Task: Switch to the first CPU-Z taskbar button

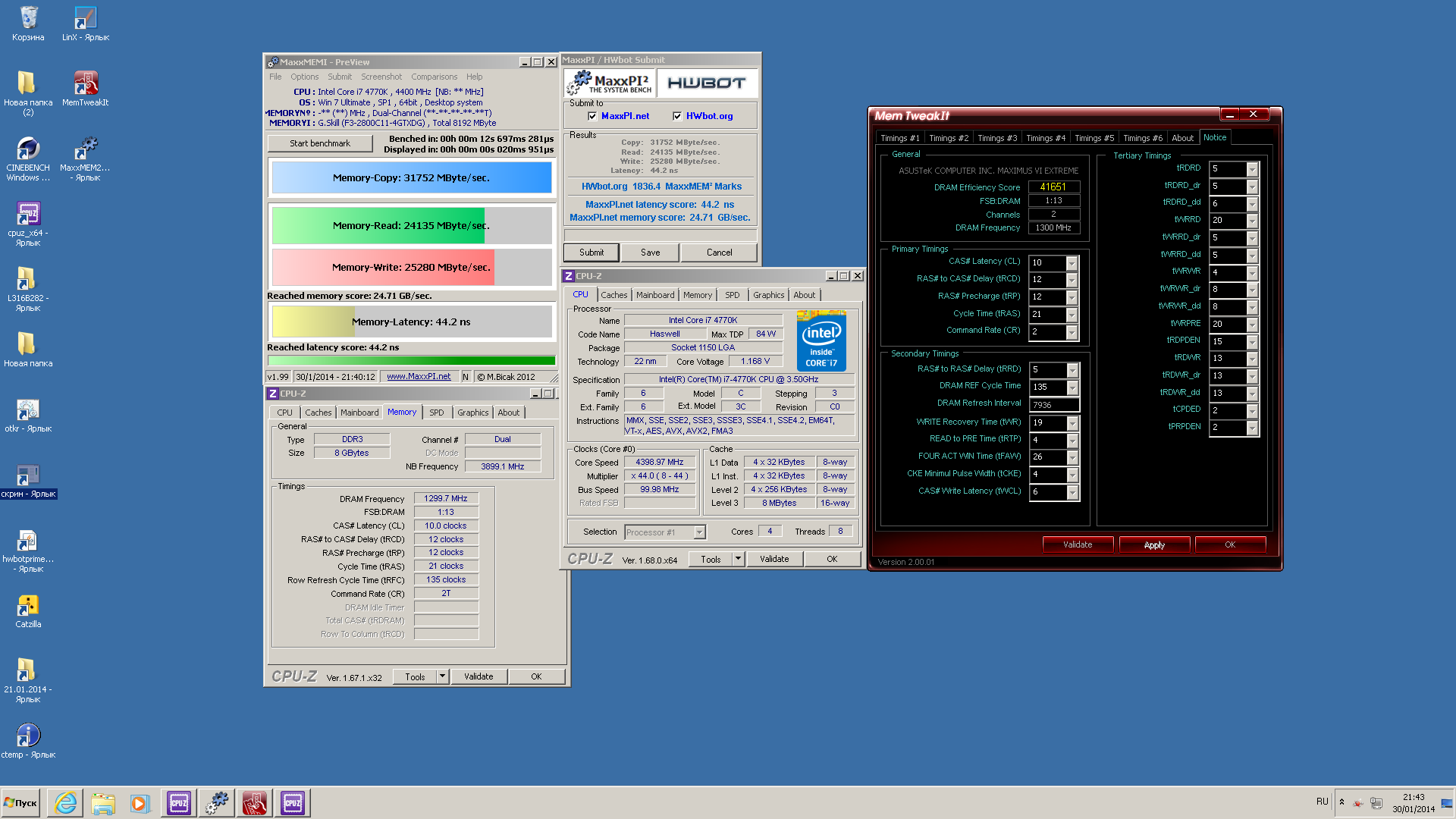Action: pos(179,802)
